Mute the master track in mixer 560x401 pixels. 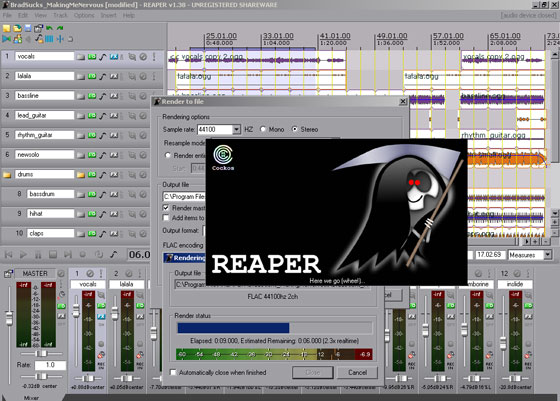click(61, 274)
